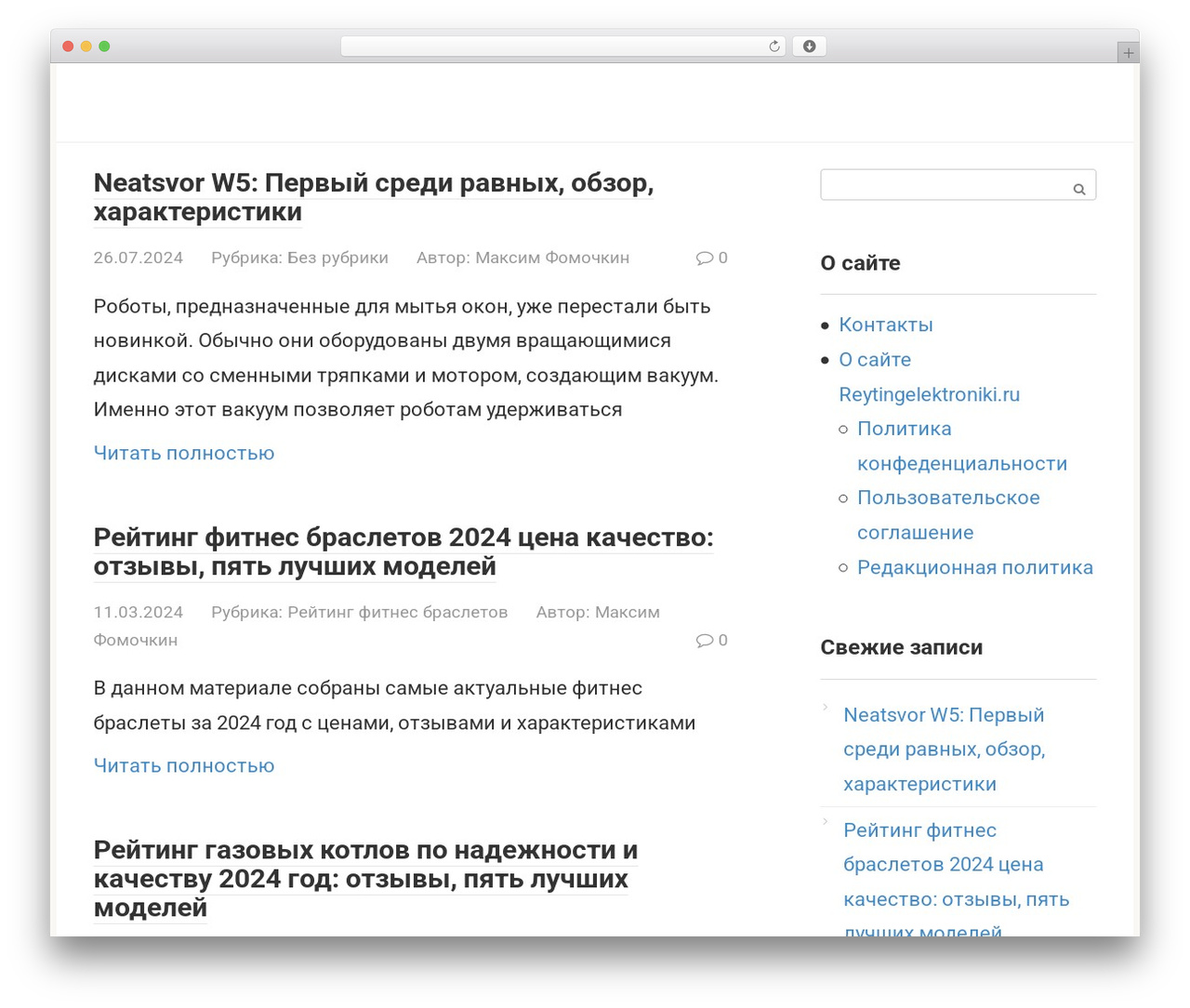Click 'Читать полностью' under Neatsvor W5 post
Screen dimensions: 1190x1008
[184, 453]
